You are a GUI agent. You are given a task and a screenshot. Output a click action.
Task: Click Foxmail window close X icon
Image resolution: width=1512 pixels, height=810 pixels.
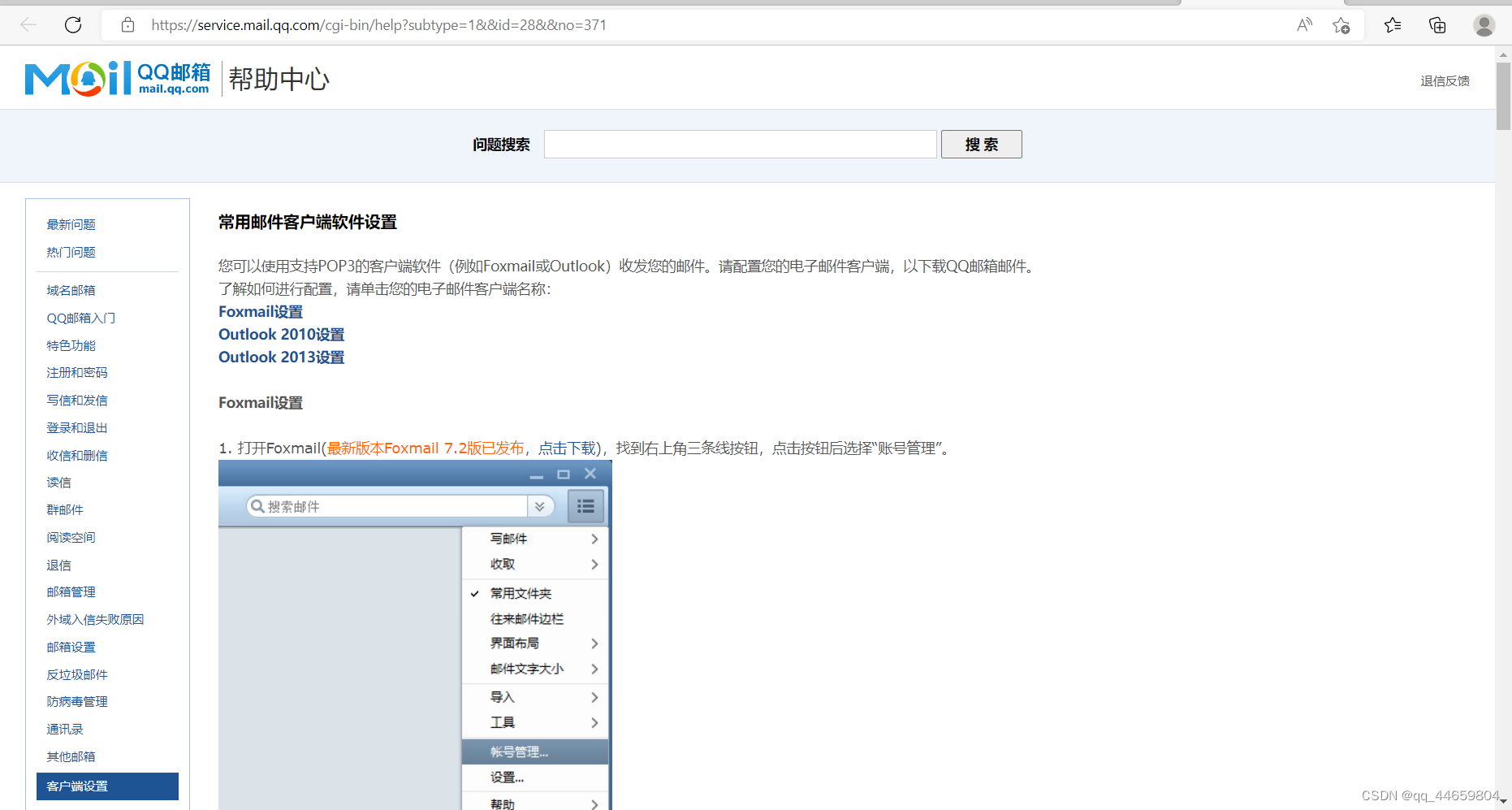[x=590, y=474]
